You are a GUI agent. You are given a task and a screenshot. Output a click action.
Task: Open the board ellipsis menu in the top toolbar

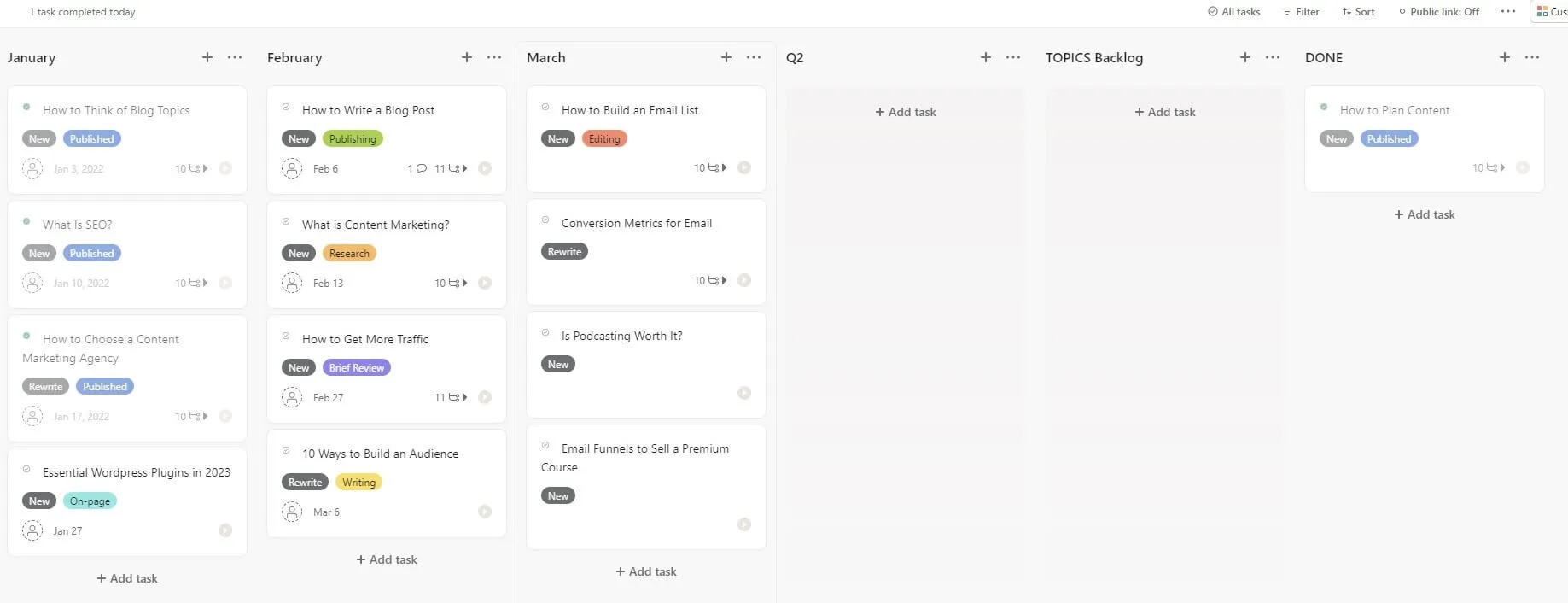[1507, 11]
